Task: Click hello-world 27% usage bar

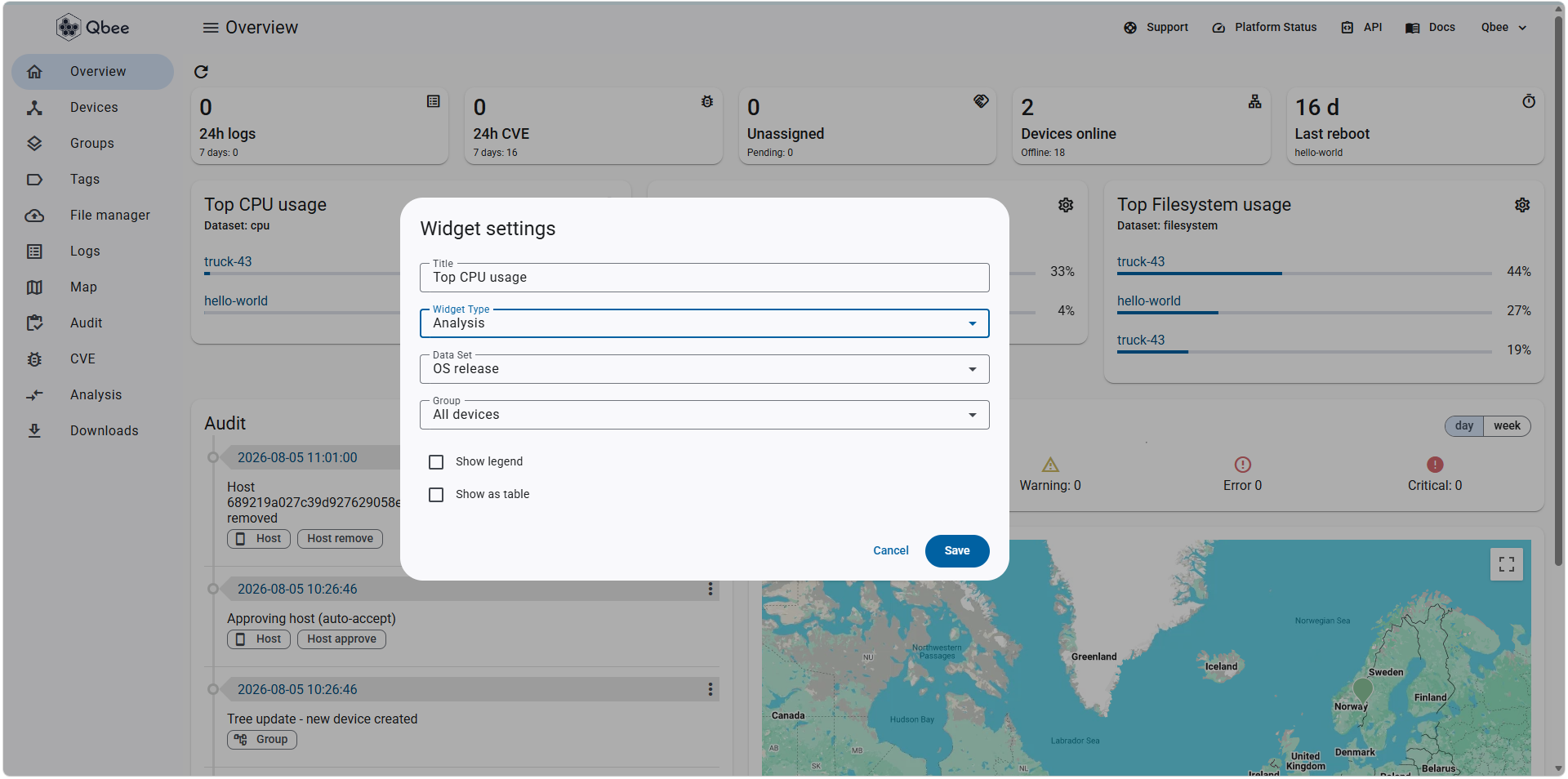Action: click(1304, 313)
